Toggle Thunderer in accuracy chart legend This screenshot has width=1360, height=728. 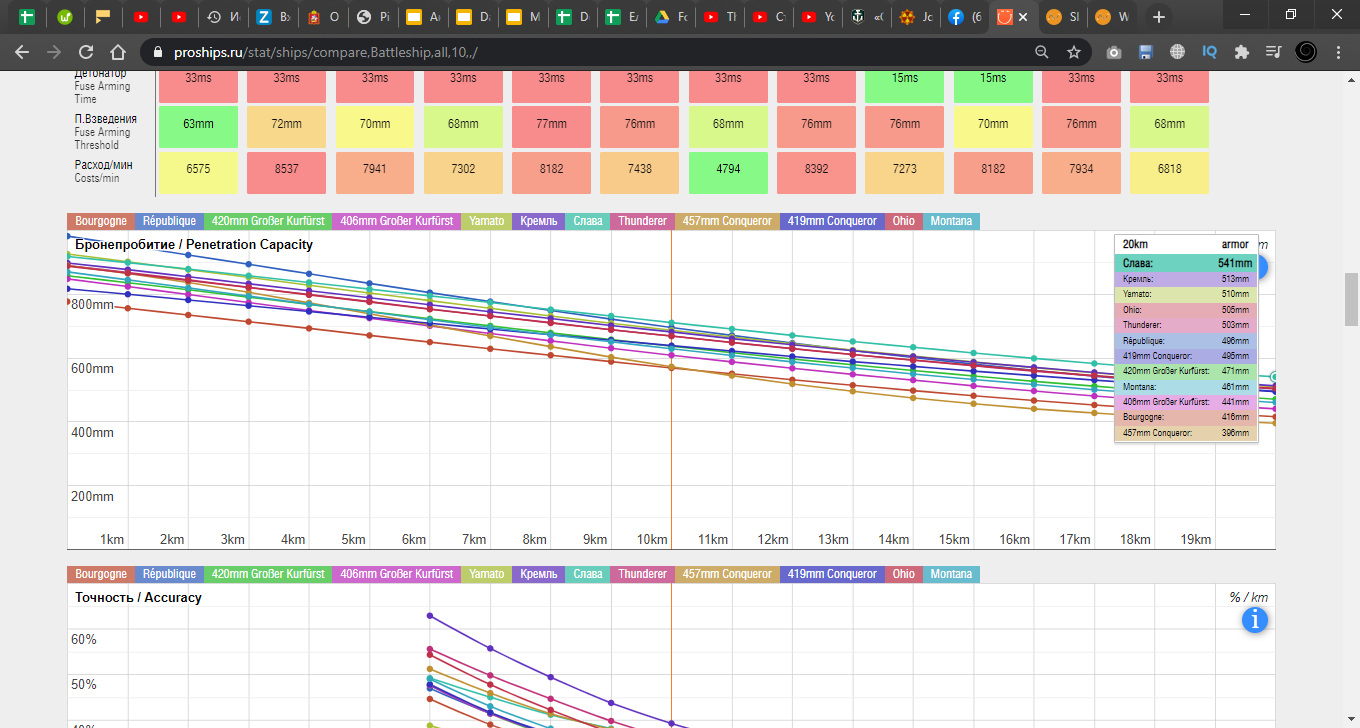click(642, 574)
